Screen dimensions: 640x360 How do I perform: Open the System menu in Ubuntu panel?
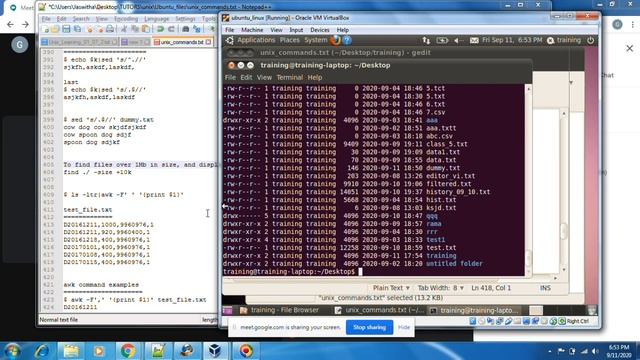pyautogui.click(x=316, y=40)
